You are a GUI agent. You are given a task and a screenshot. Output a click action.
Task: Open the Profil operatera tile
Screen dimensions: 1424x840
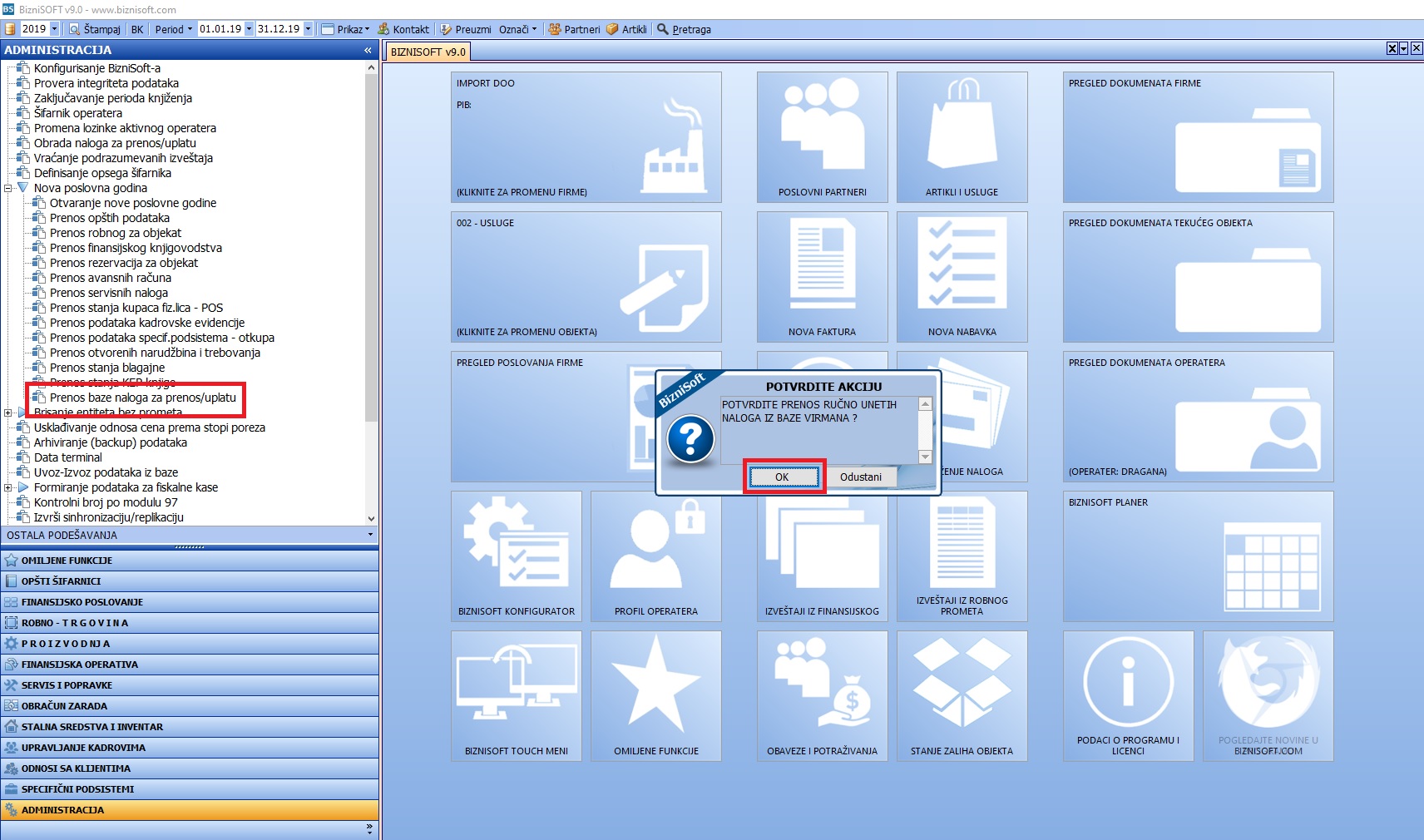tap(655, 556)
